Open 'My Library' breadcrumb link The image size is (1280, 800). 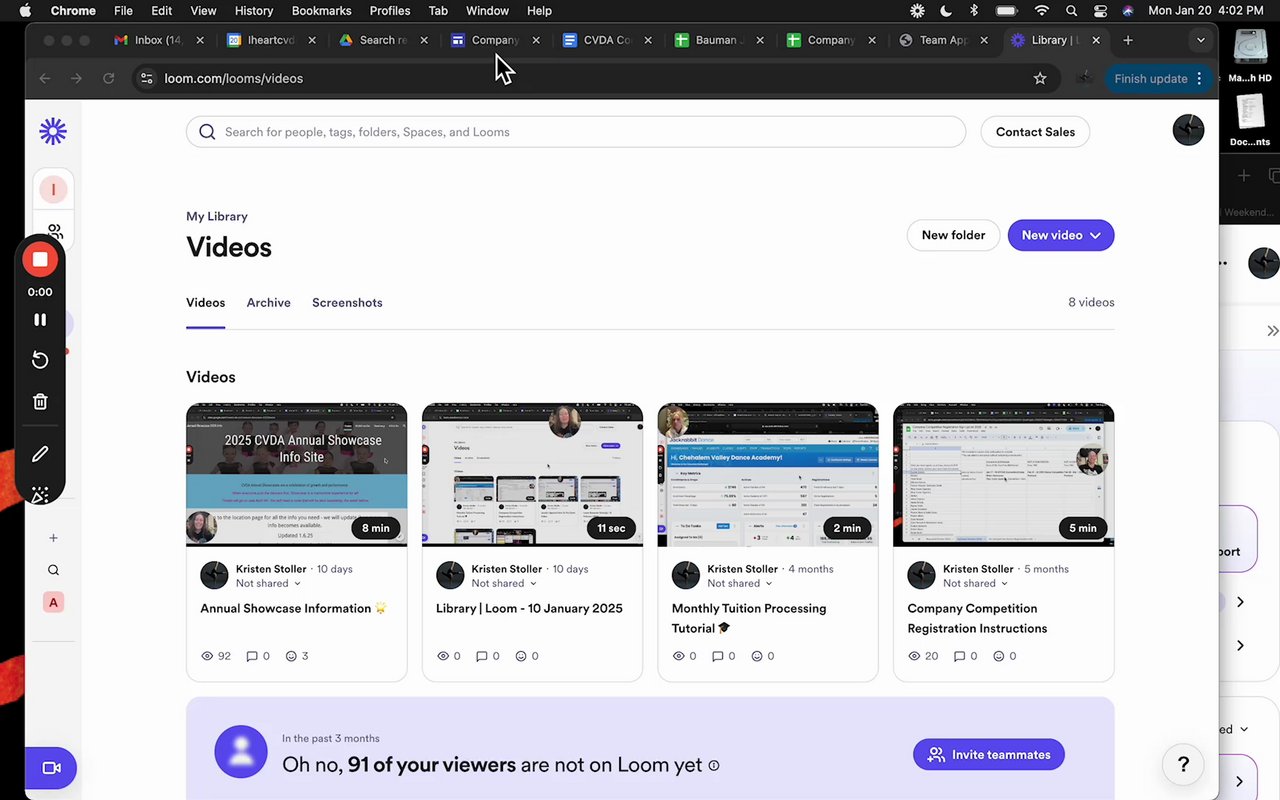point(217,216)
